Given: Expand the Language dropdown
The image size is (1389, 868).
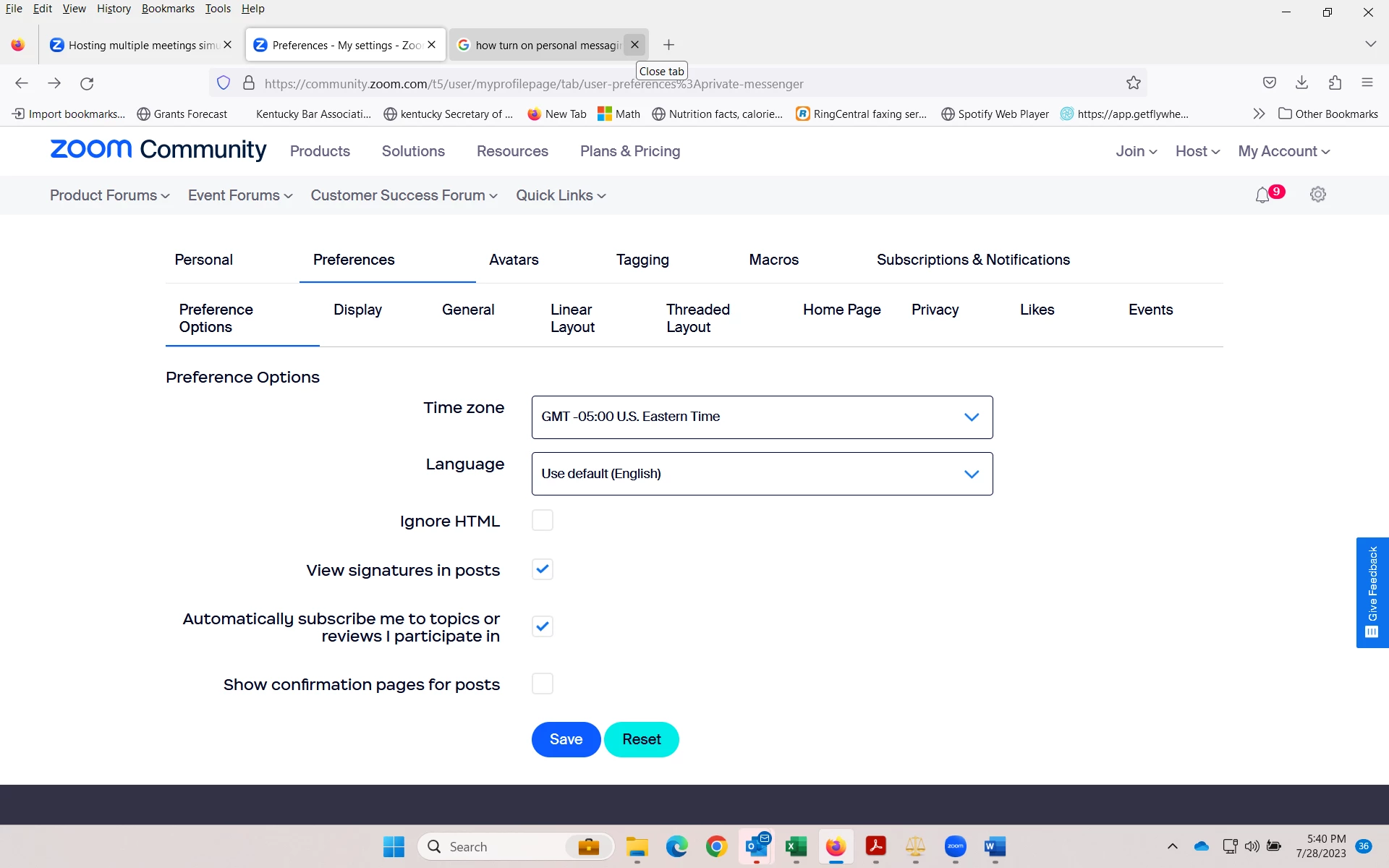Looking at the screenshot, I should (x=762, y=474).
